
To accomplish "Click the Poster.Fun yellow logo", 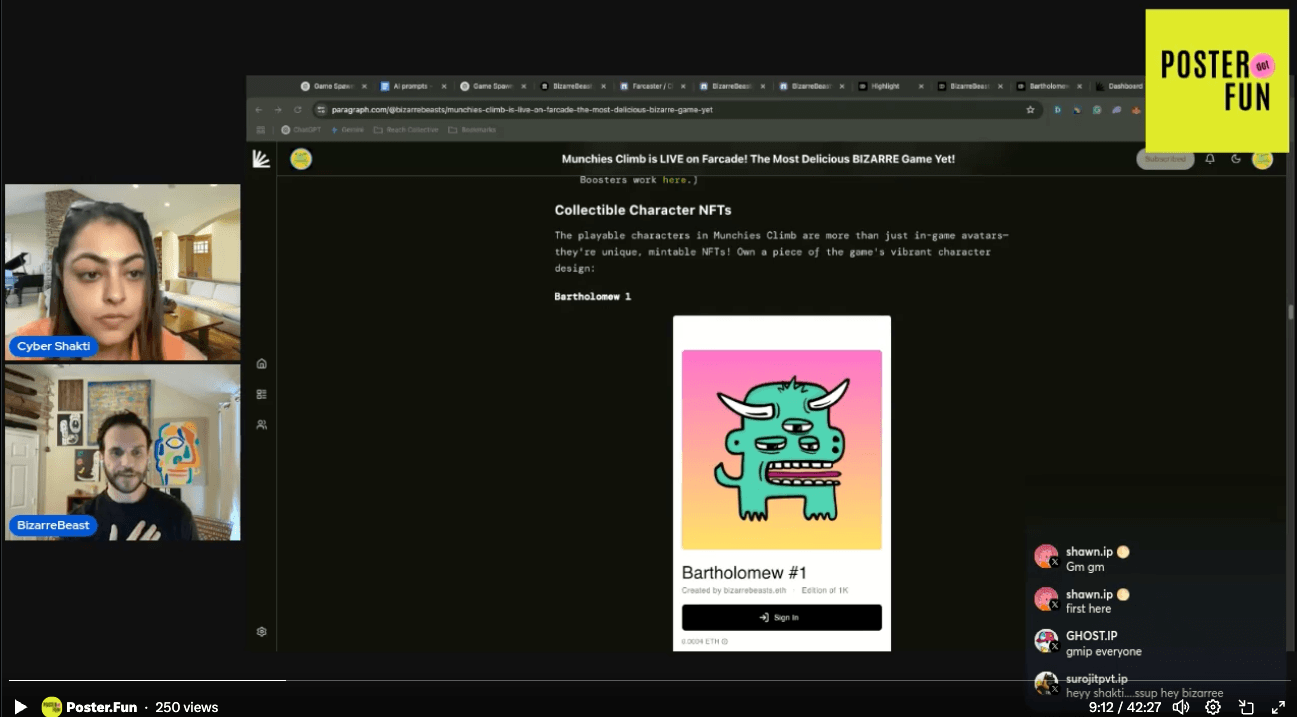I will click(x=1217, y=81).
